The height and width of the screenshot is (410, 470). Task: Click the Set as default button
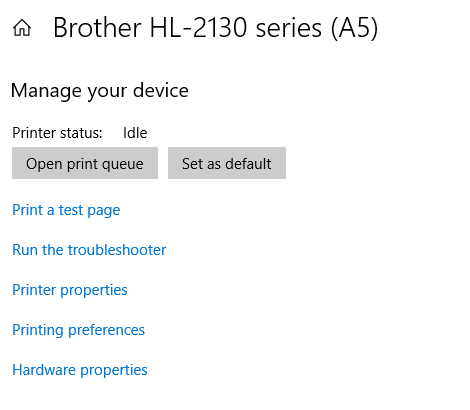pos(227,163)
